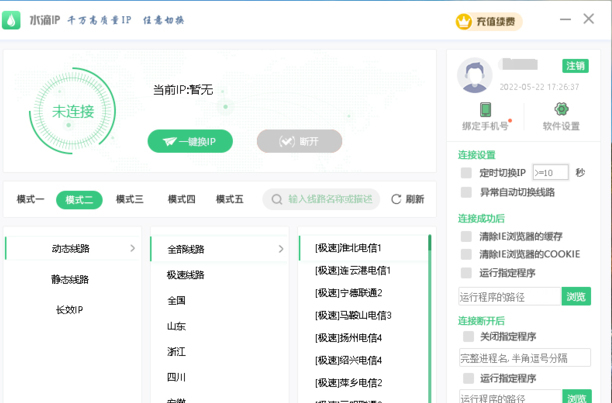
Task: Switch to 模式五 tab
Action: (x=230, y=199)
